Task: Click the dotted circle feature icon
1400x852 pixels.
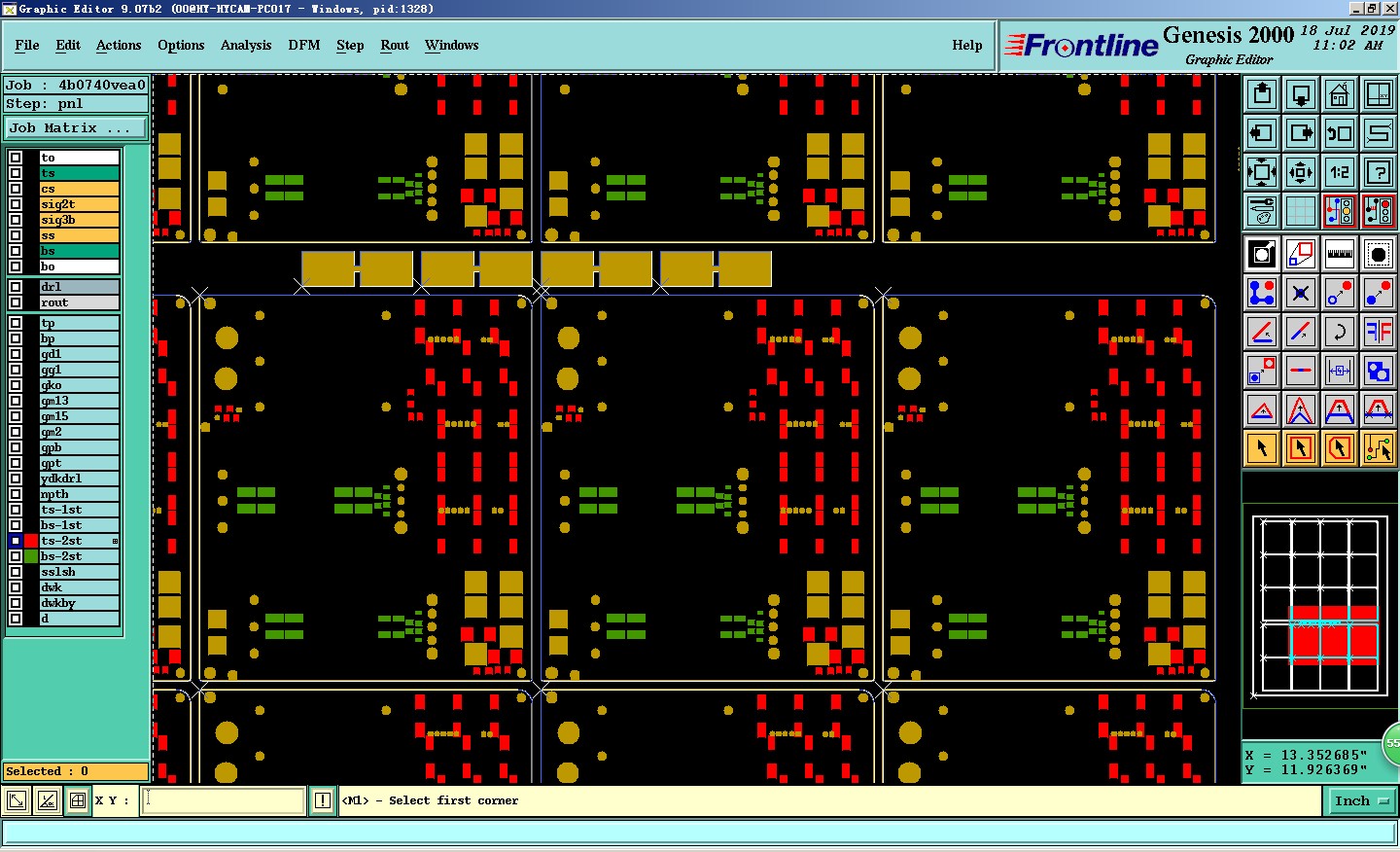Action: coord(1379,254)
